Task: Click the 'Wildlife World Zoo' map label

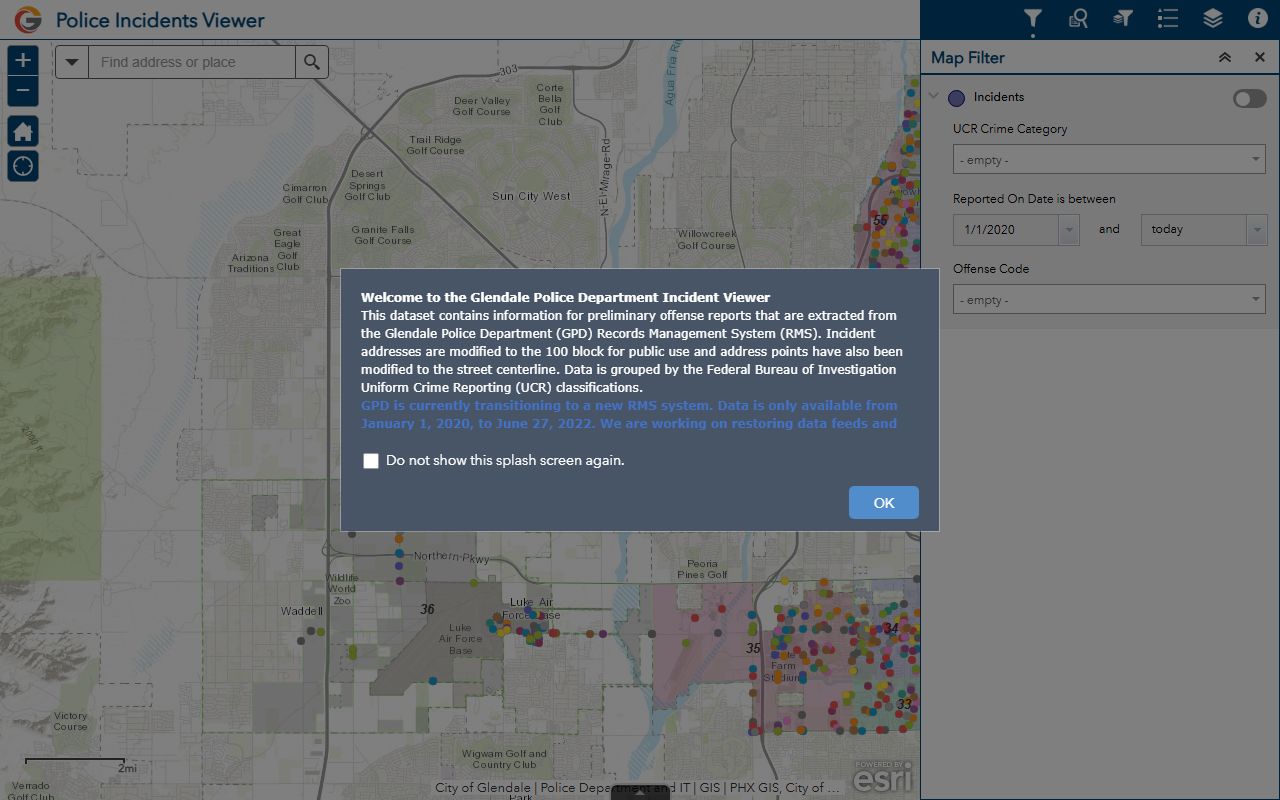Action: [342, 589]
